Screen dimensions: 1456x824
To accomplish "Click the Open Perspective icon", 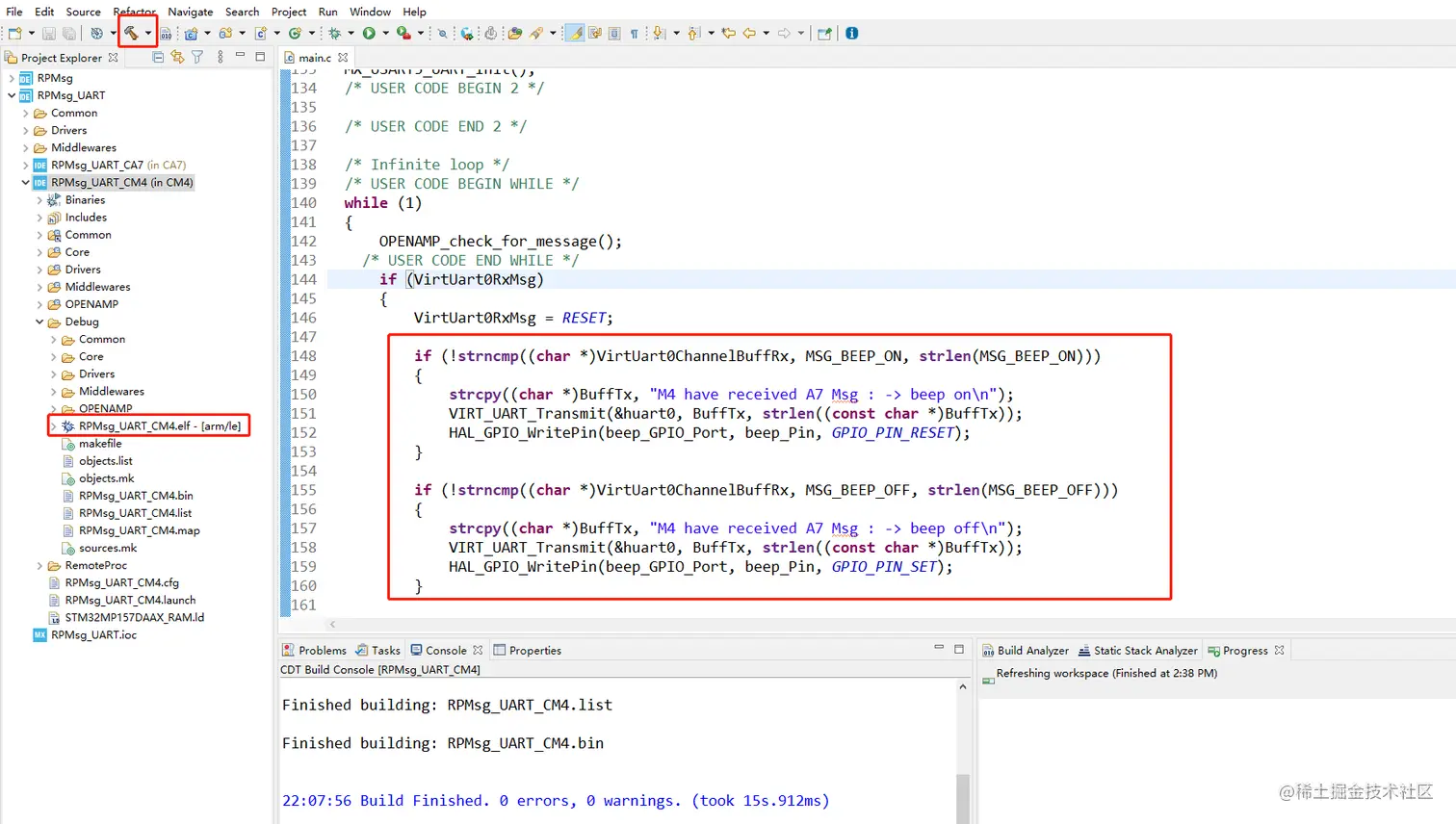I will 824,33.
